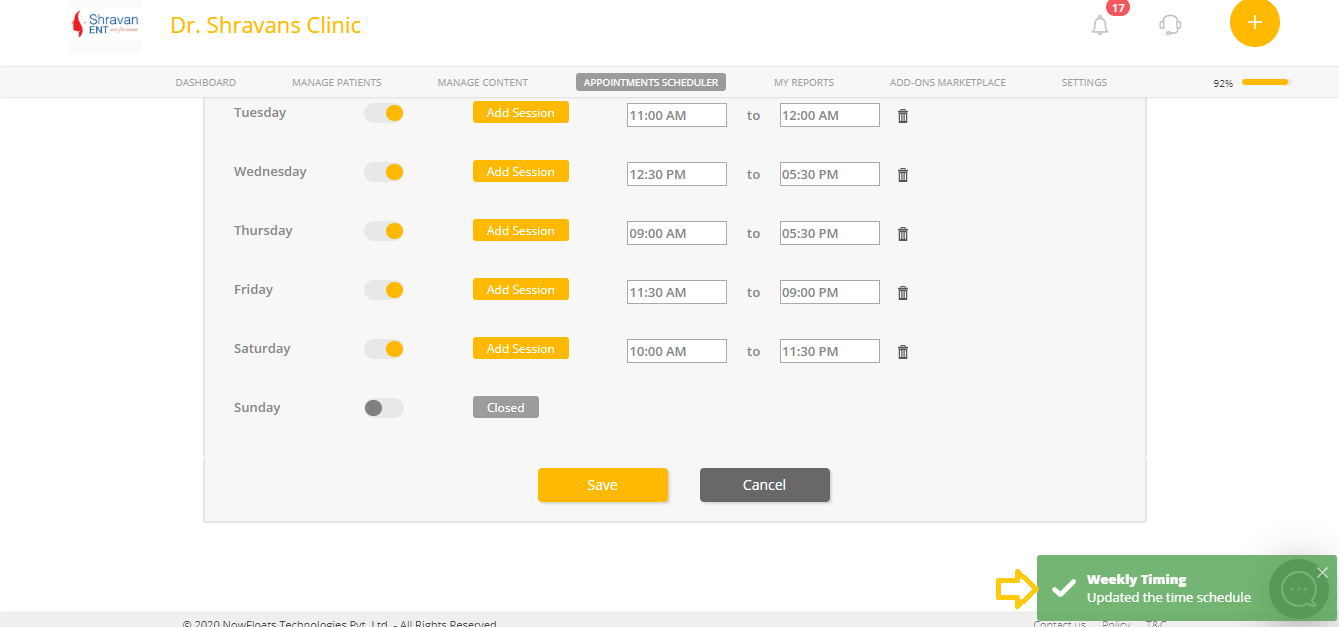Delete Thursday session with trash icon
The image size is (1339, 627).
(903, 234)
